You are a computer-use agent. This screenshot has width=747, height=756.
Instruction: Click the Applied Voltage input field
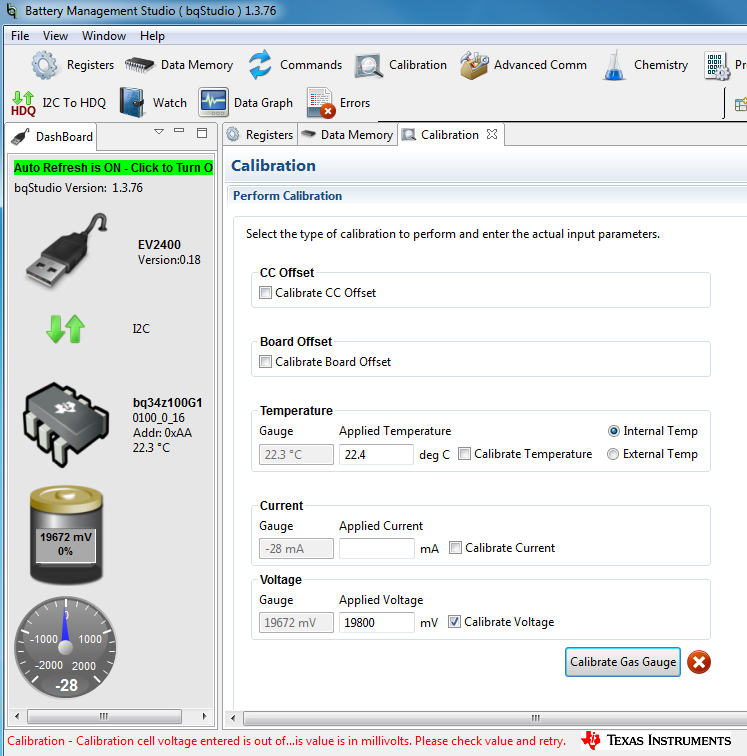click(x=377, y=622)
